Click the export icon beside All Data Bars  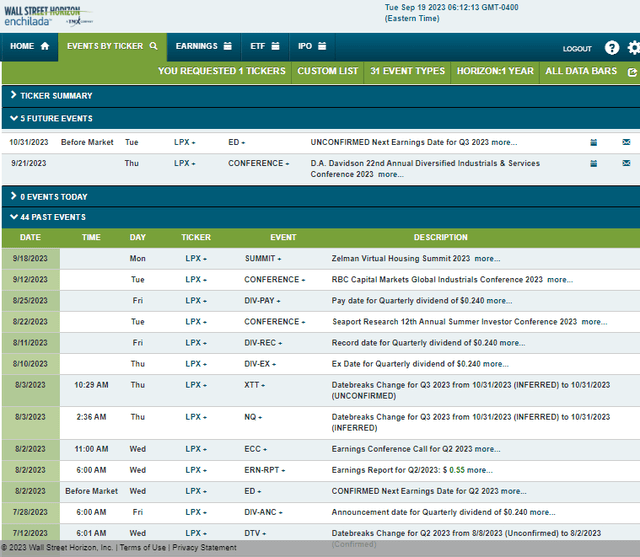tap(632, 72)
